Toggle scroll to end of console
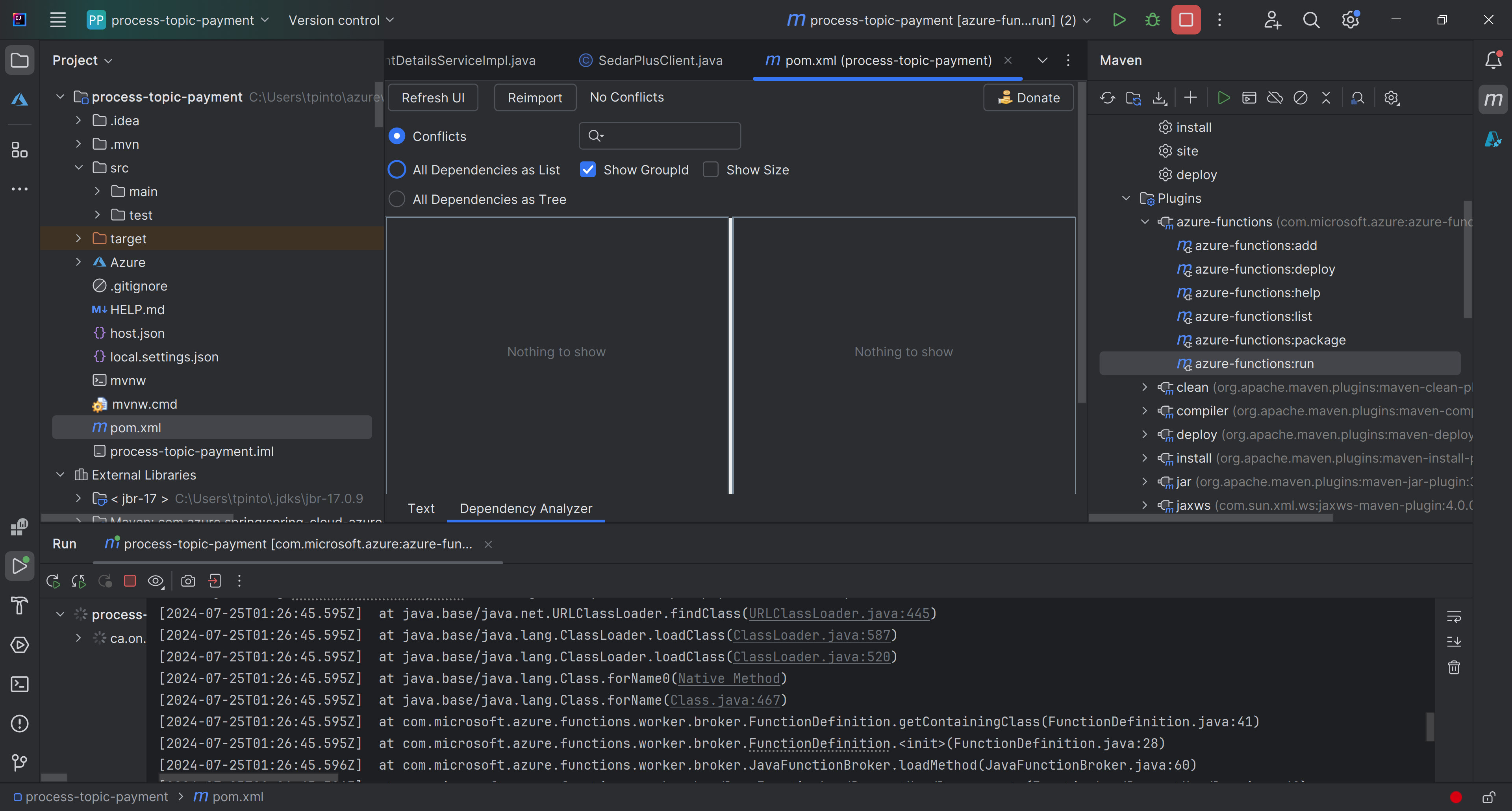 [x=1454, y=642]
